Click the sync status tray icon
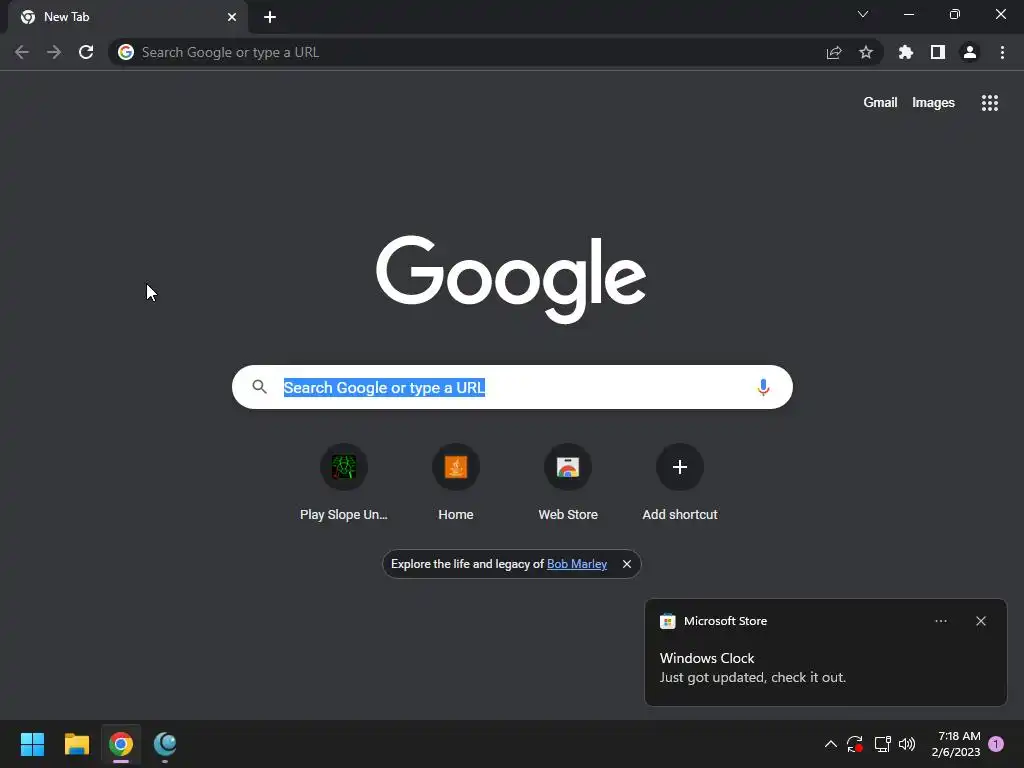The image size is (1024, 768). tap(855, 744)
